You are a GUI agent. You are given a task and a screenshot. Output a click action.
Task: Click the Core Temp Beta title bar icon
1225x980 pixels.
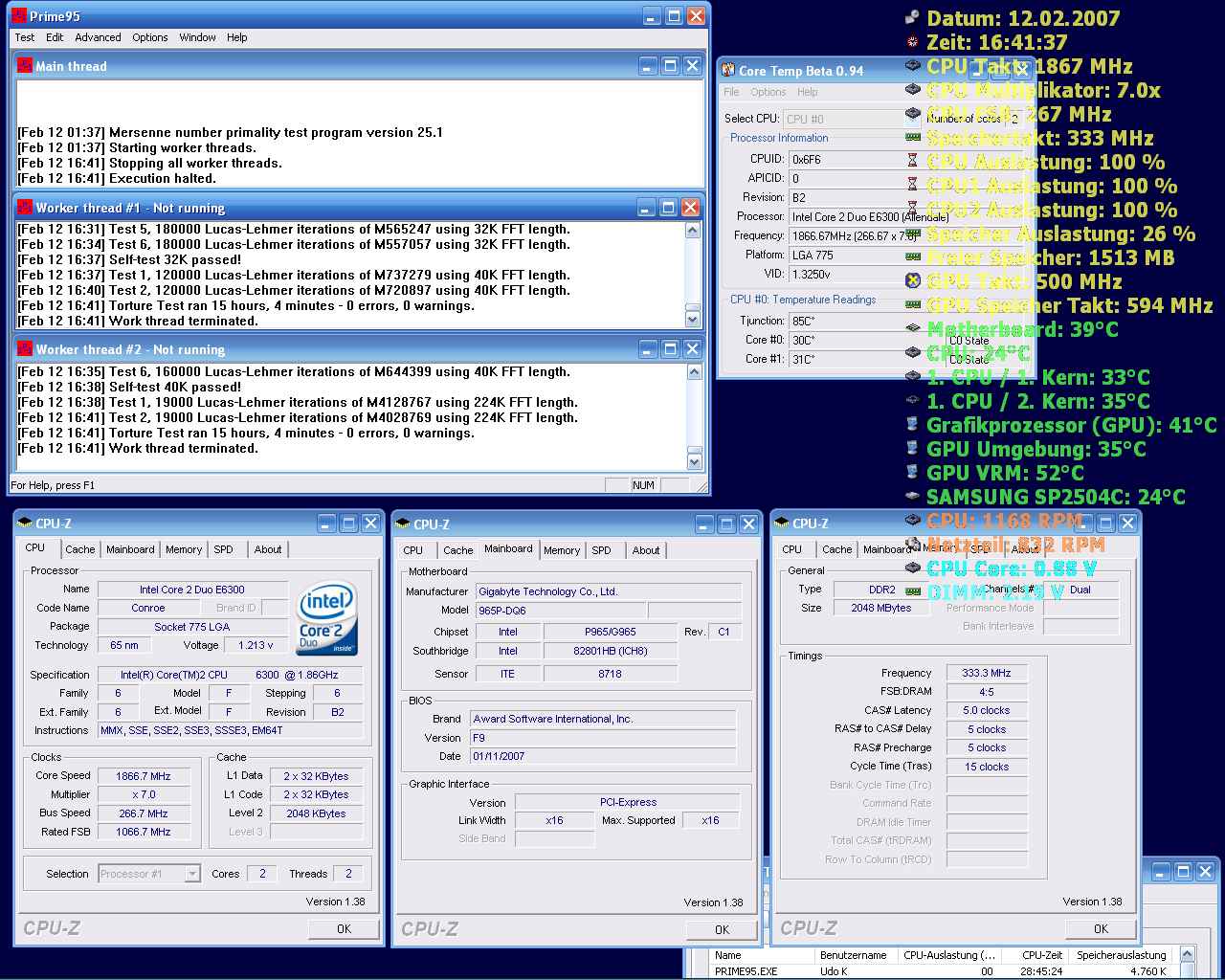728,71
